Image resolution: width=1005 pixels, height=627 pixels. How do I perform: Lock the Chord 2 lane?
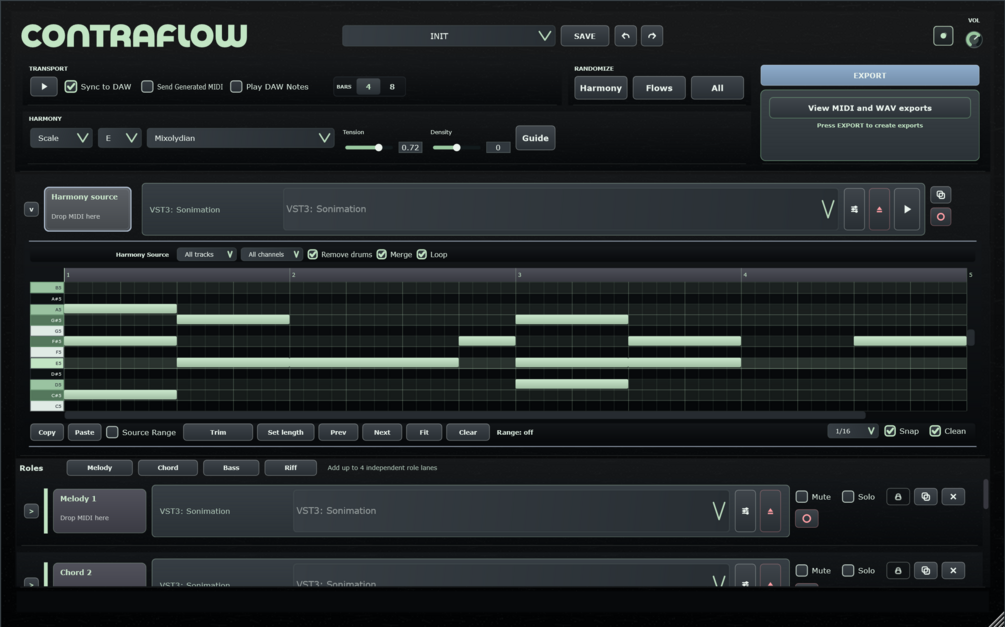coord(898,571)
